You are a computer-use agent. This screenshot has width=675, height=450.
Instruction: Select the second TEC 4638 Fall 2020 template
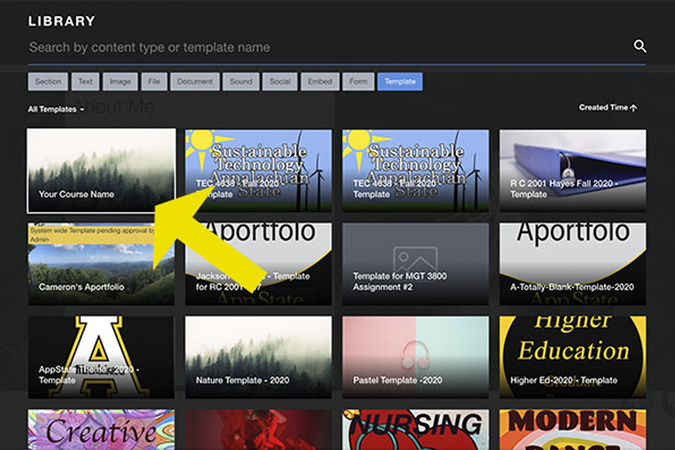pyautogui.click(x=415, y=171)
